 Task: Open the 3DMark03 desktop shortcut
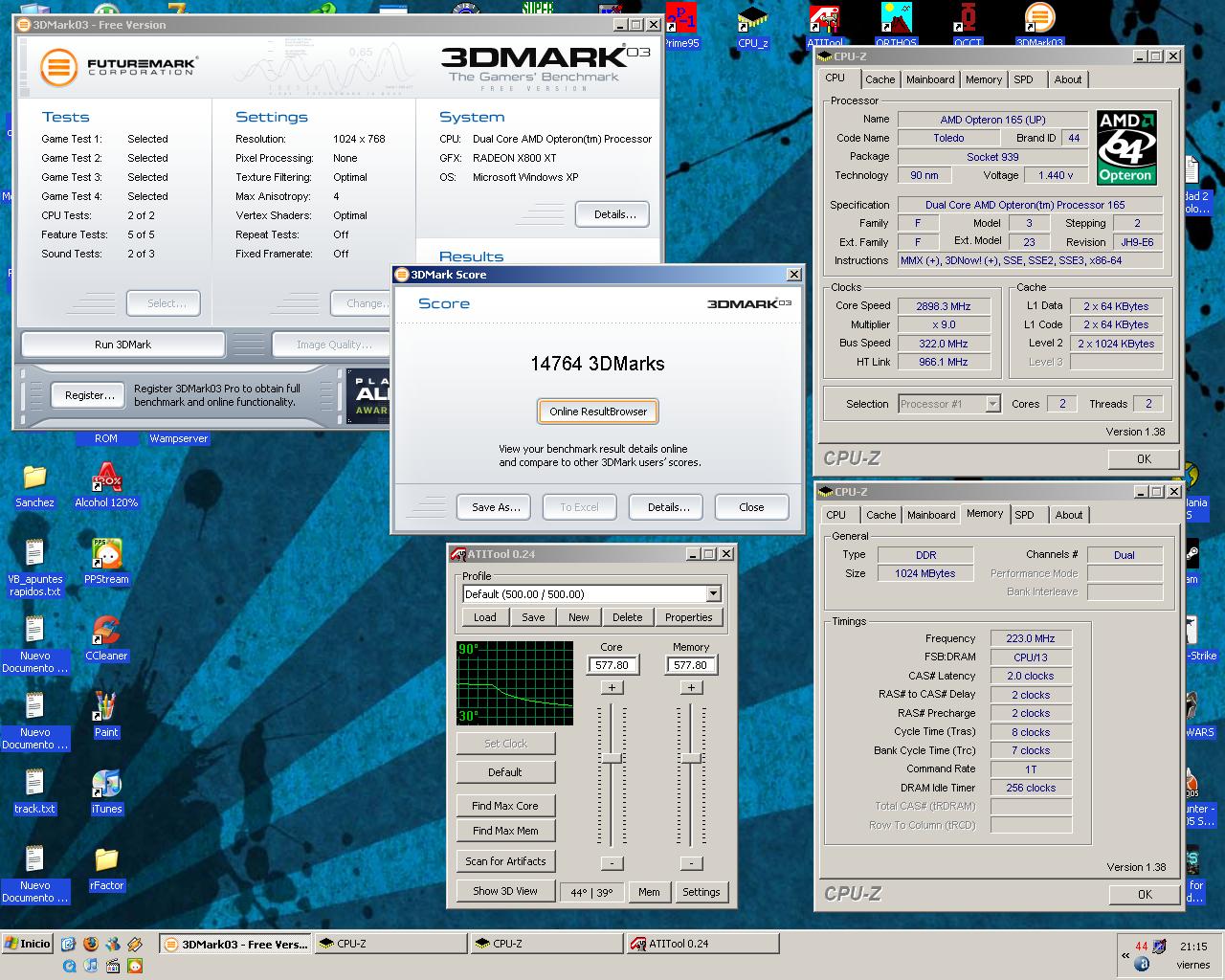1039,25
